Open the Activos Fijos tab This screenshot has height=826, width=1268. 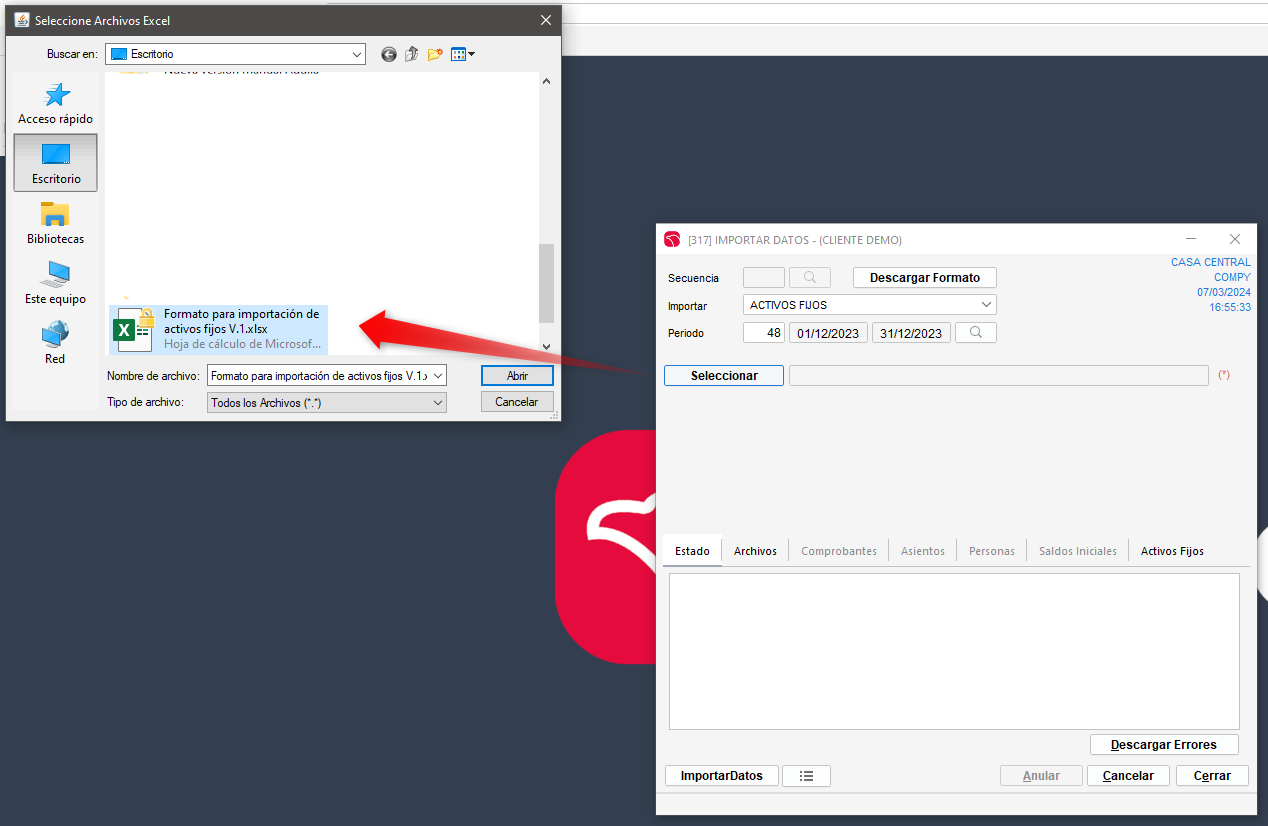tap(1172, 551)
